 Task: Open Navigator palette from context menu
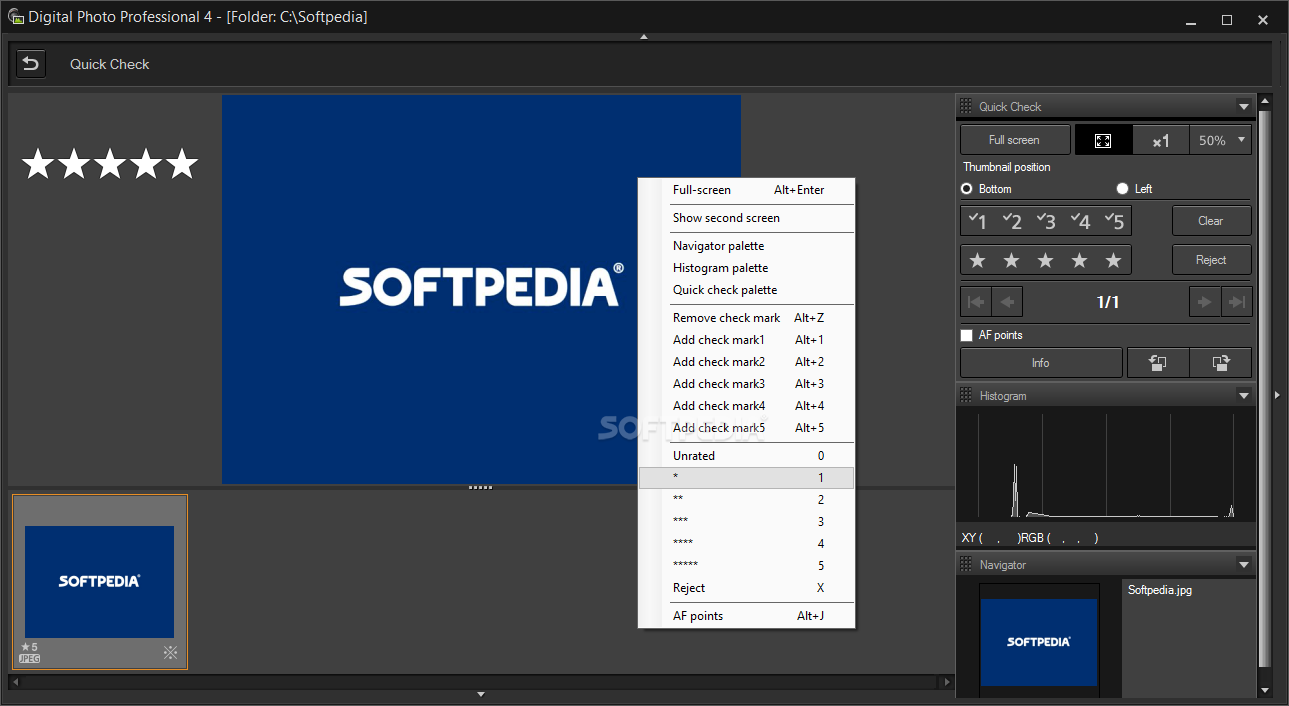pos(747,246)
